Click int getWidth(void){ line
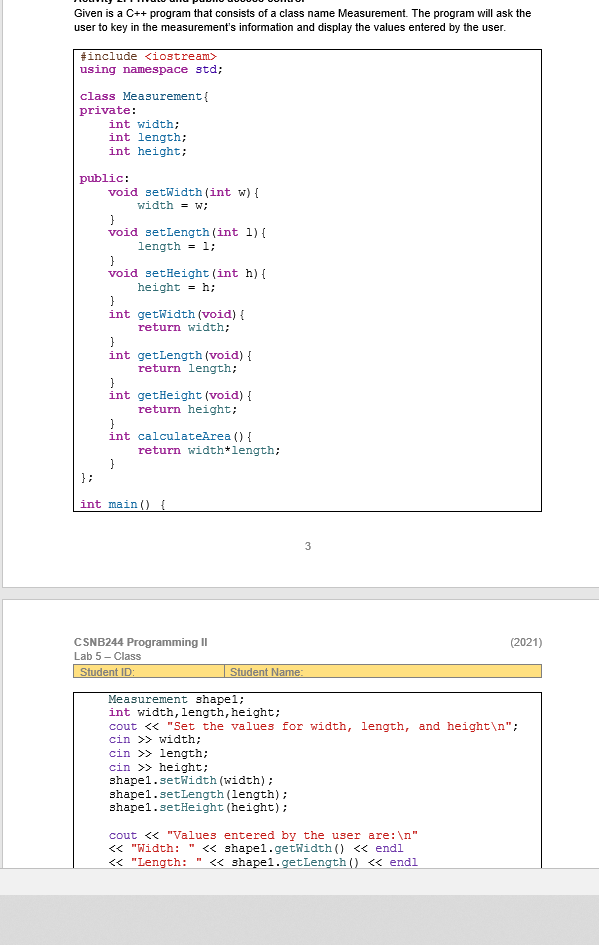Image resolution: width=599 pixels, height=945 pixels. (x=177, y=315)
